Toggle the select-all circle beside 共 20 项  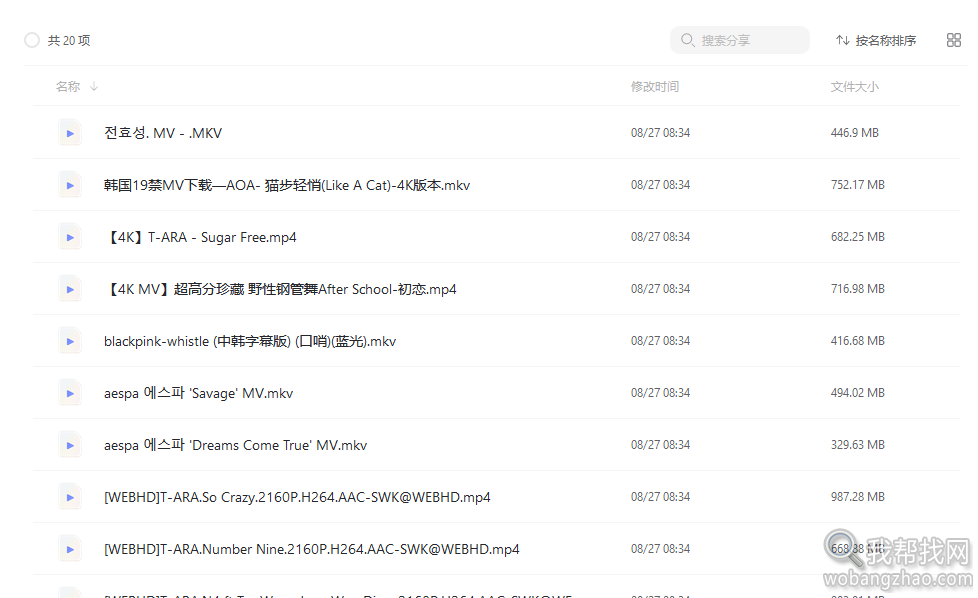(x=32, y=41)
